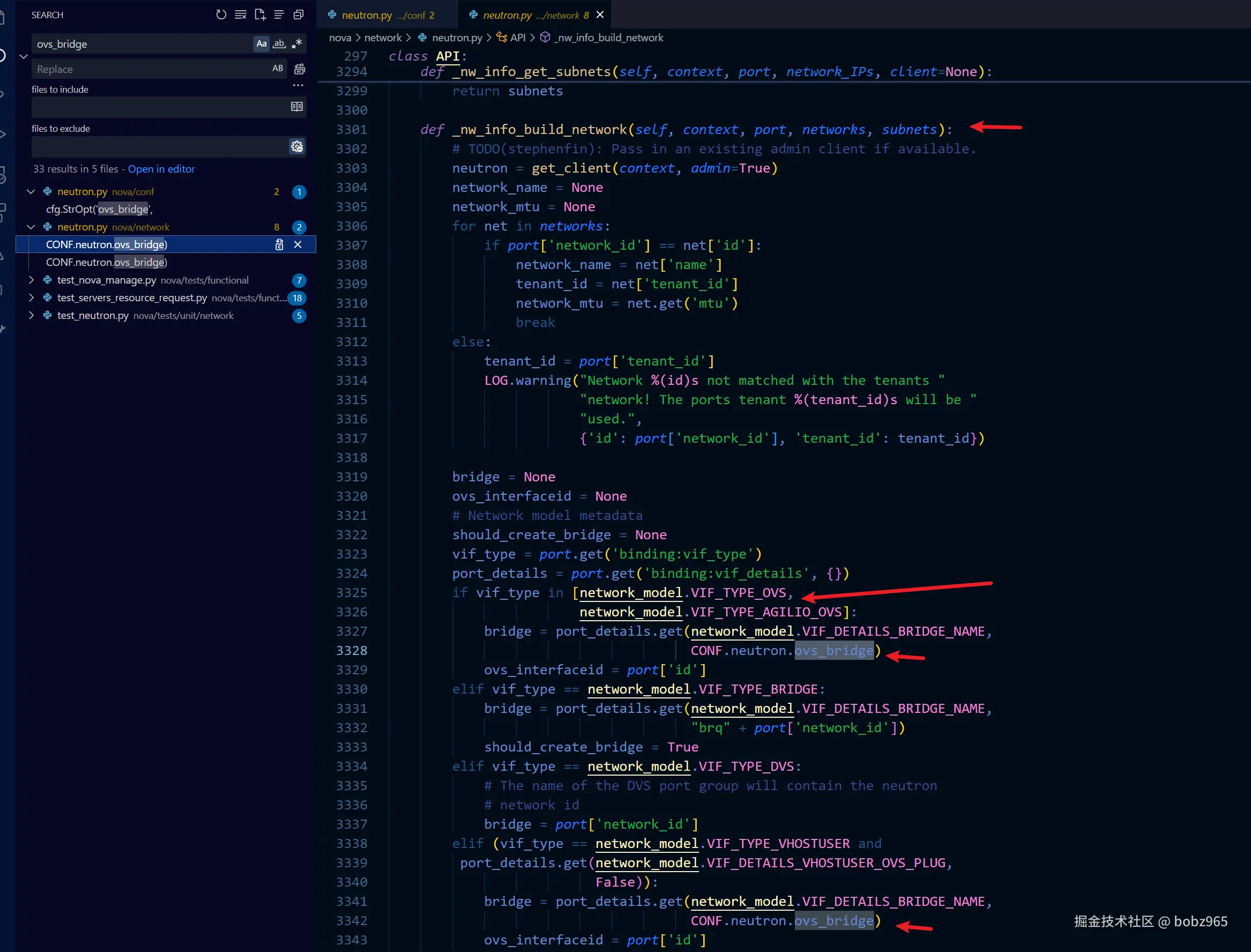Click network in the breadcrumb
The height and width of the screenshot is (952, 1251).
tap(383, 38)
